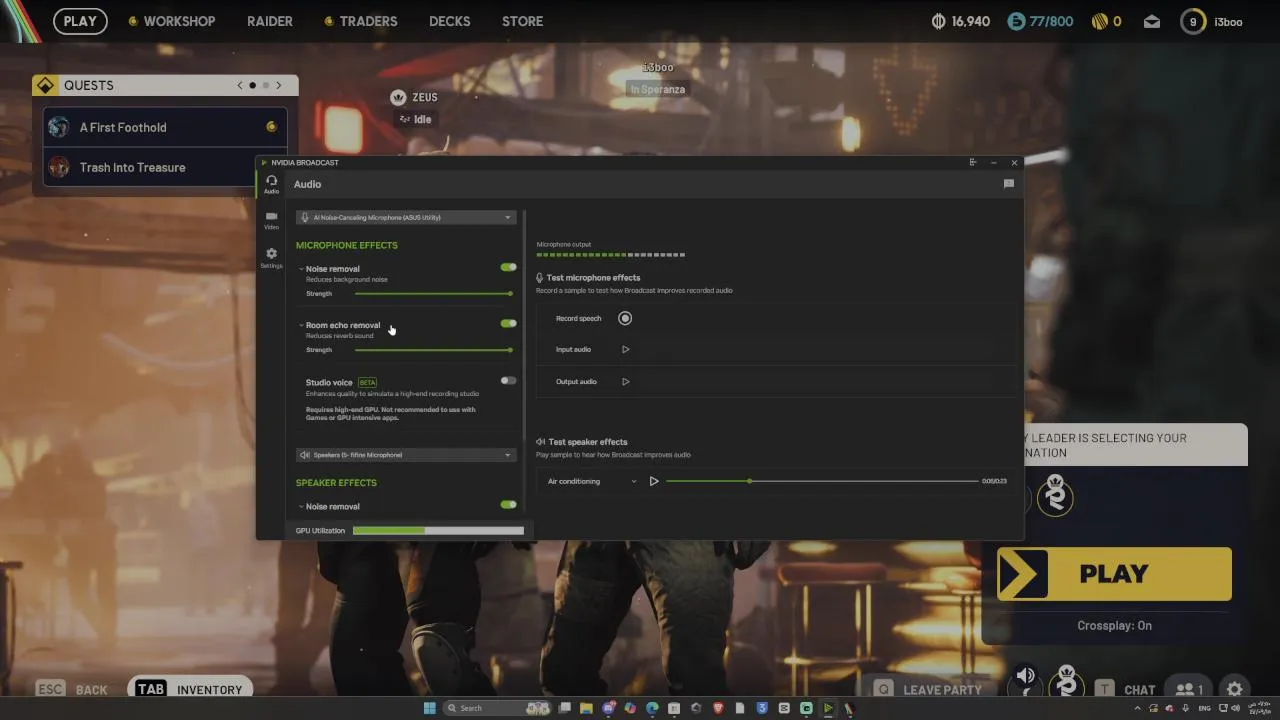Click the large yellow PLAY button
Image resolution: width=1280 pixels, height=720 pixels.
(x=1114, y=574)
